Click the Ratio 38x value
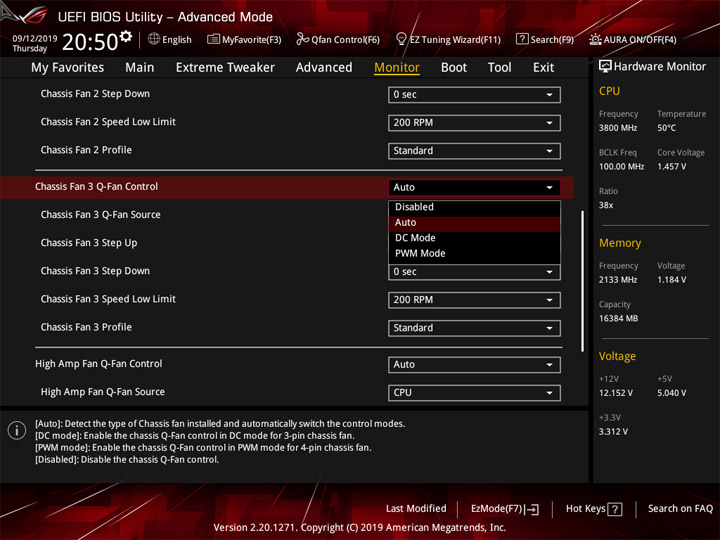This screenshot has width=720, height=540. pos(606,206)
